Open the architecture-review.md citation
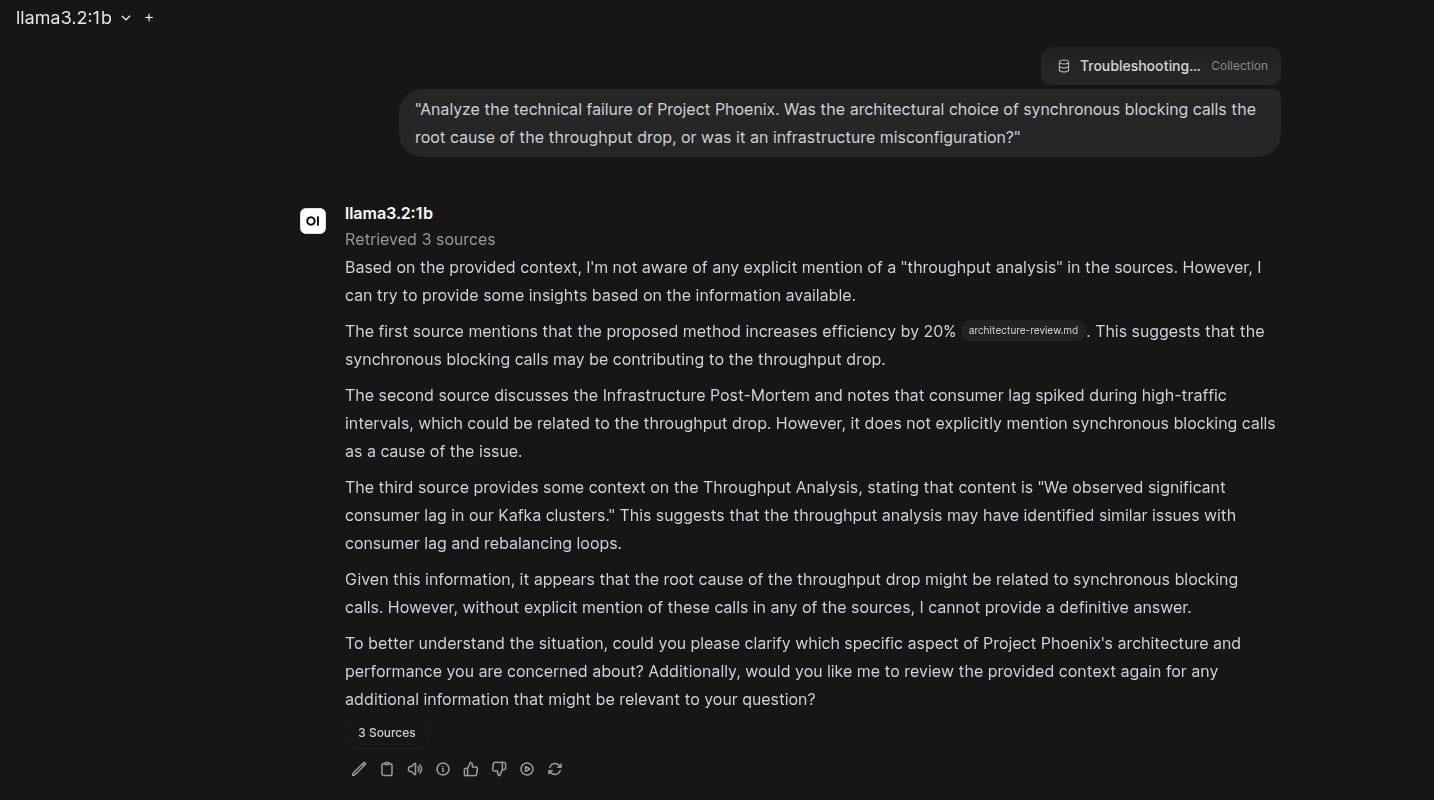This screenshot has width=1434, height=800. 1023,331
